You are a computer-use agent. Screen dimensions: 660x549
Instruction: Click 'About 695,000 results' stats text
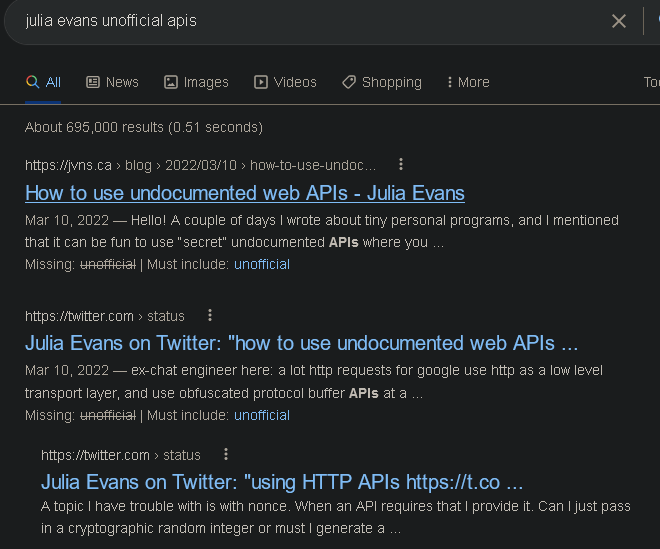coord(144,127)
